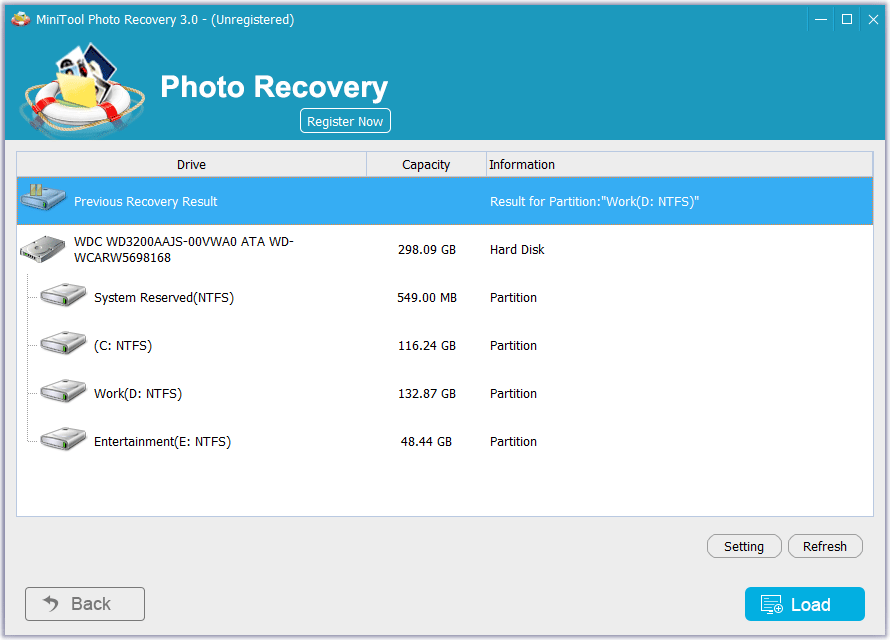Go Back to the previous screen
The image size is (890, 640).
click(x=85, y=604)
